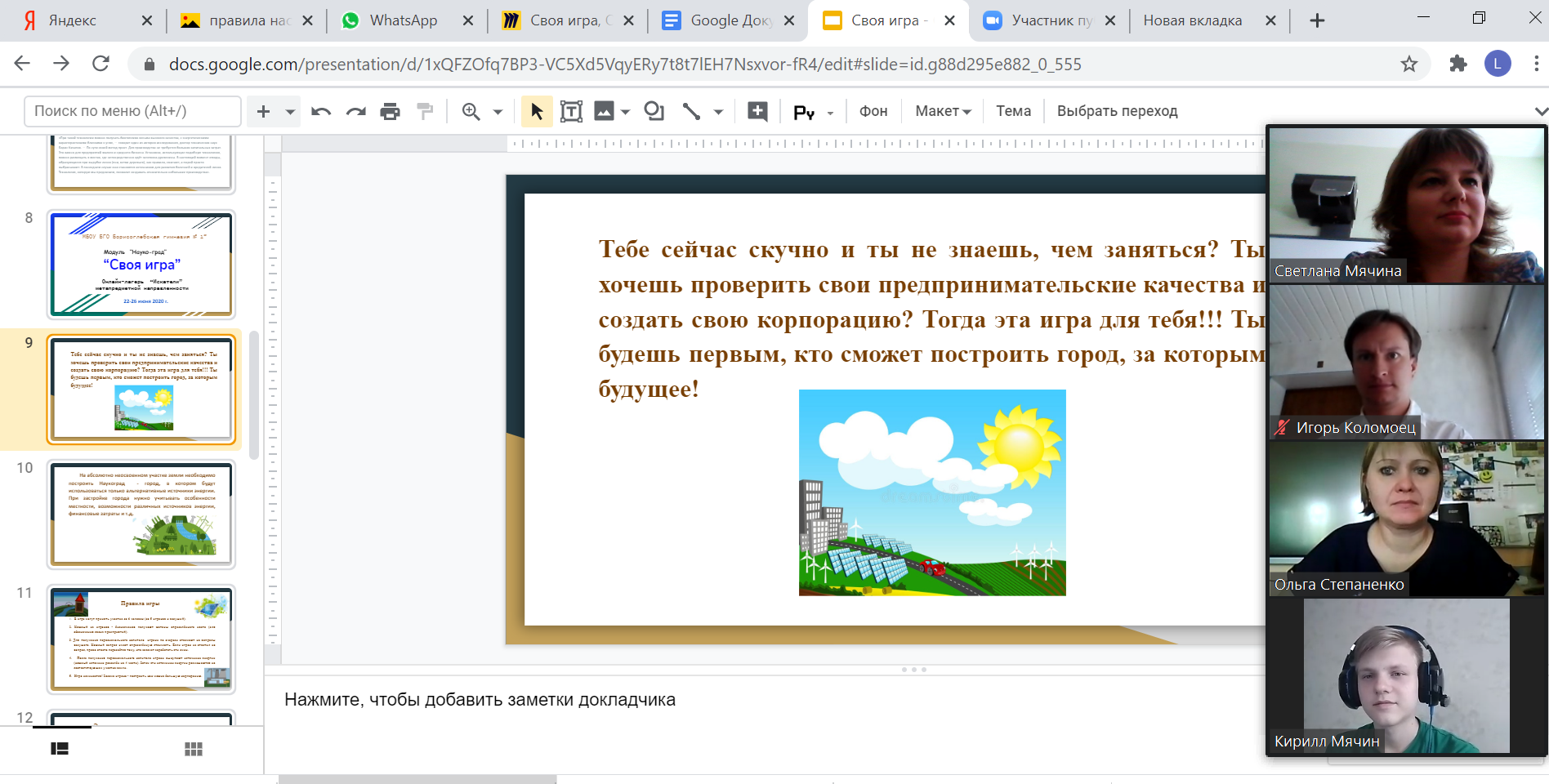The image size is (1549, 784).
Task: Switch to the Google Доку browser tab
Action: [x=730, y=20]
